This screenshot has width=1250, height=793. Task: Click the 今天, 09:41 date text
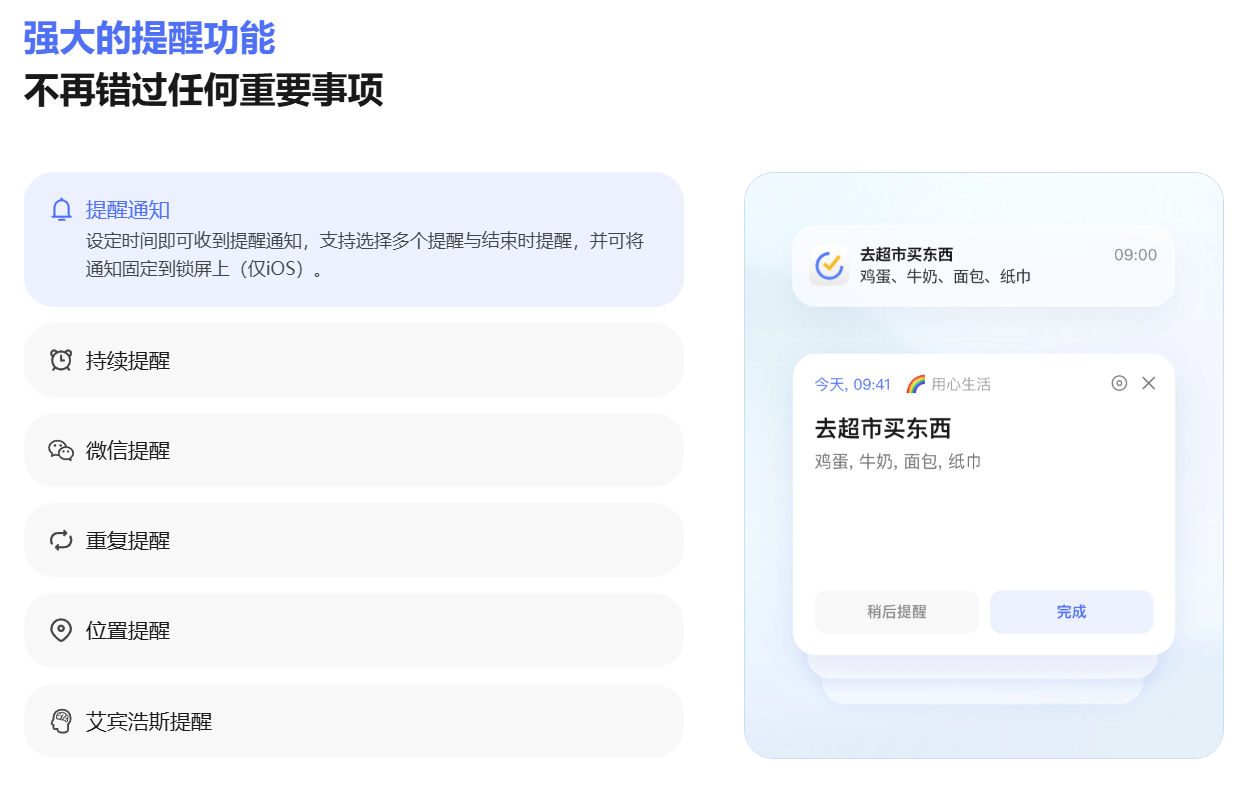click(852, 384)
